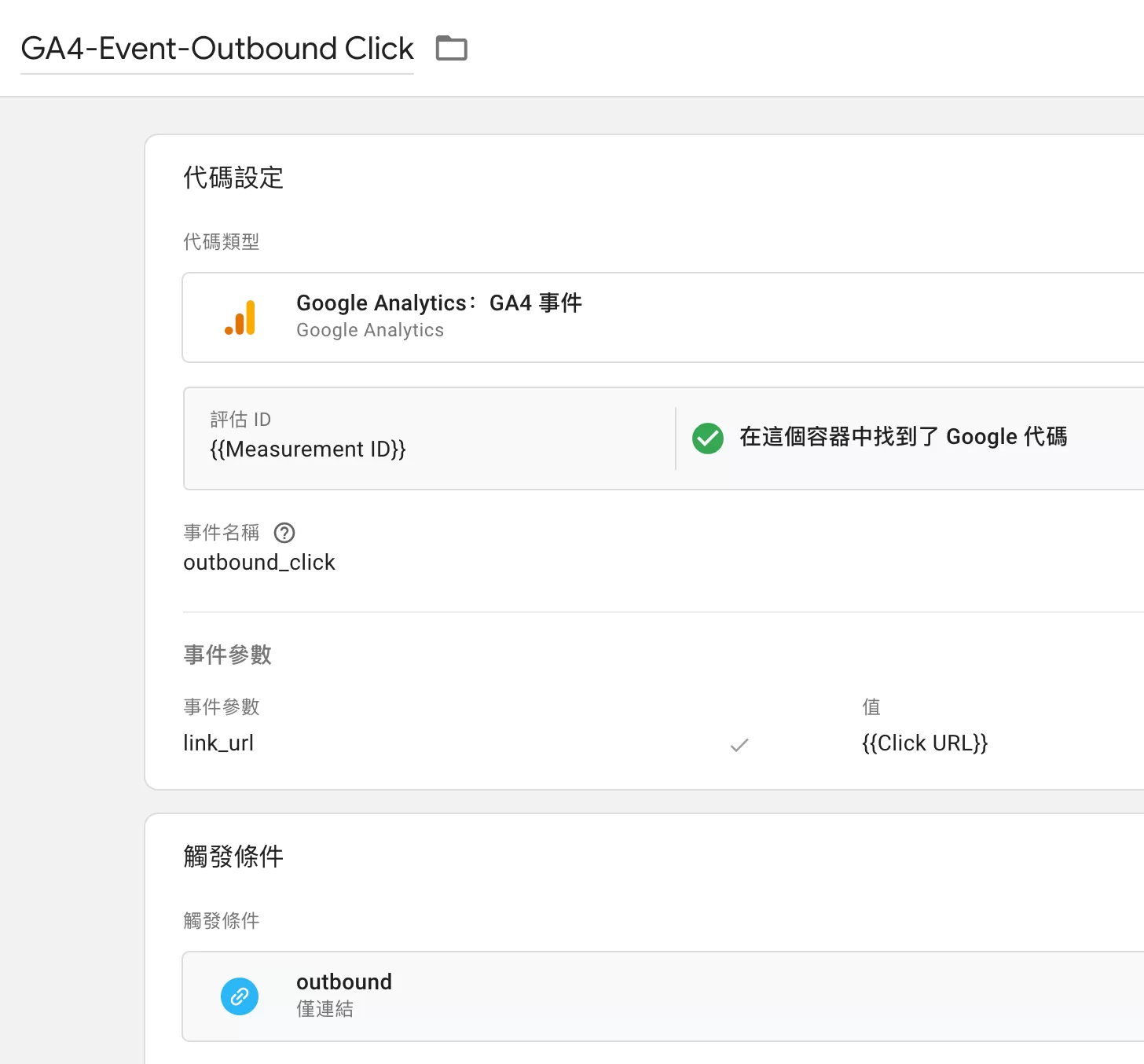Edit the tag name GA4-Event-Outbound Click

click(x=217, y=49)
